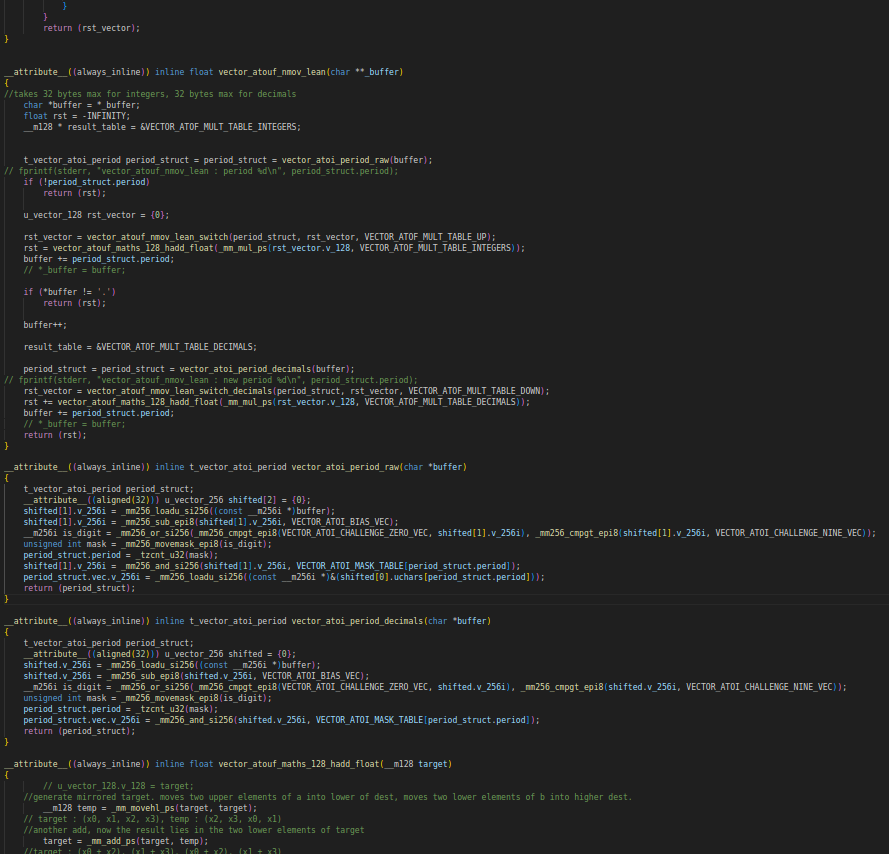Place cursor on vector_atouf_nmov_lean function definition name

coord(272,72)
